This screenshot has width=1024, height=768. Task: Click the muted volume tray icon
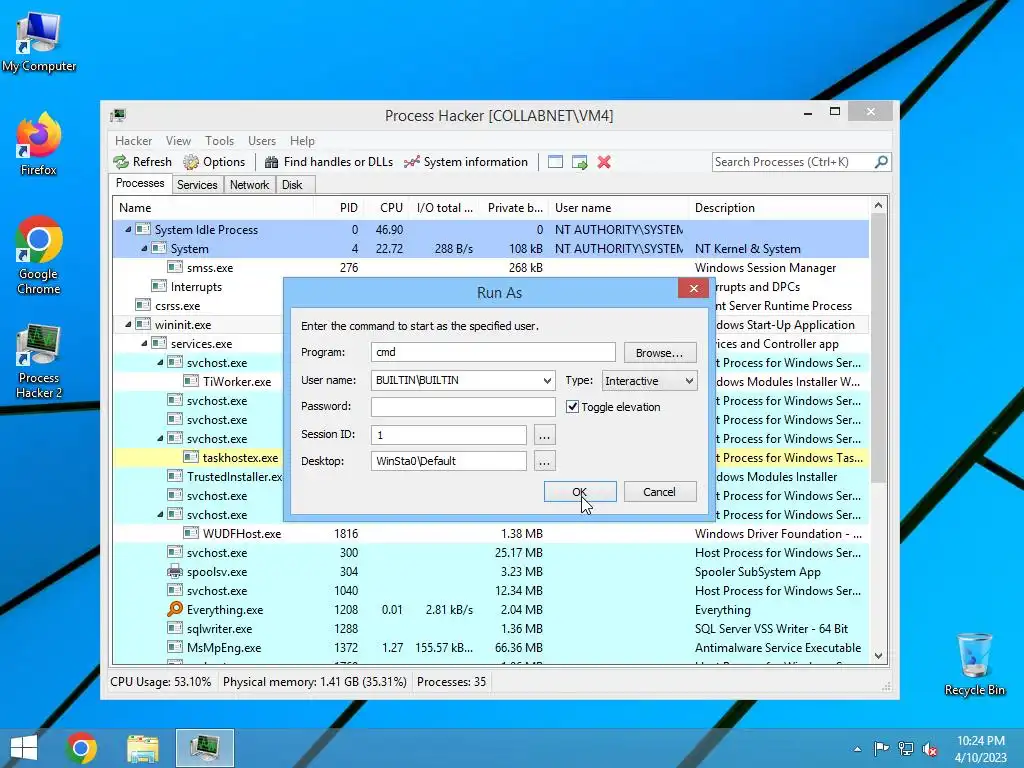point(930,748)
